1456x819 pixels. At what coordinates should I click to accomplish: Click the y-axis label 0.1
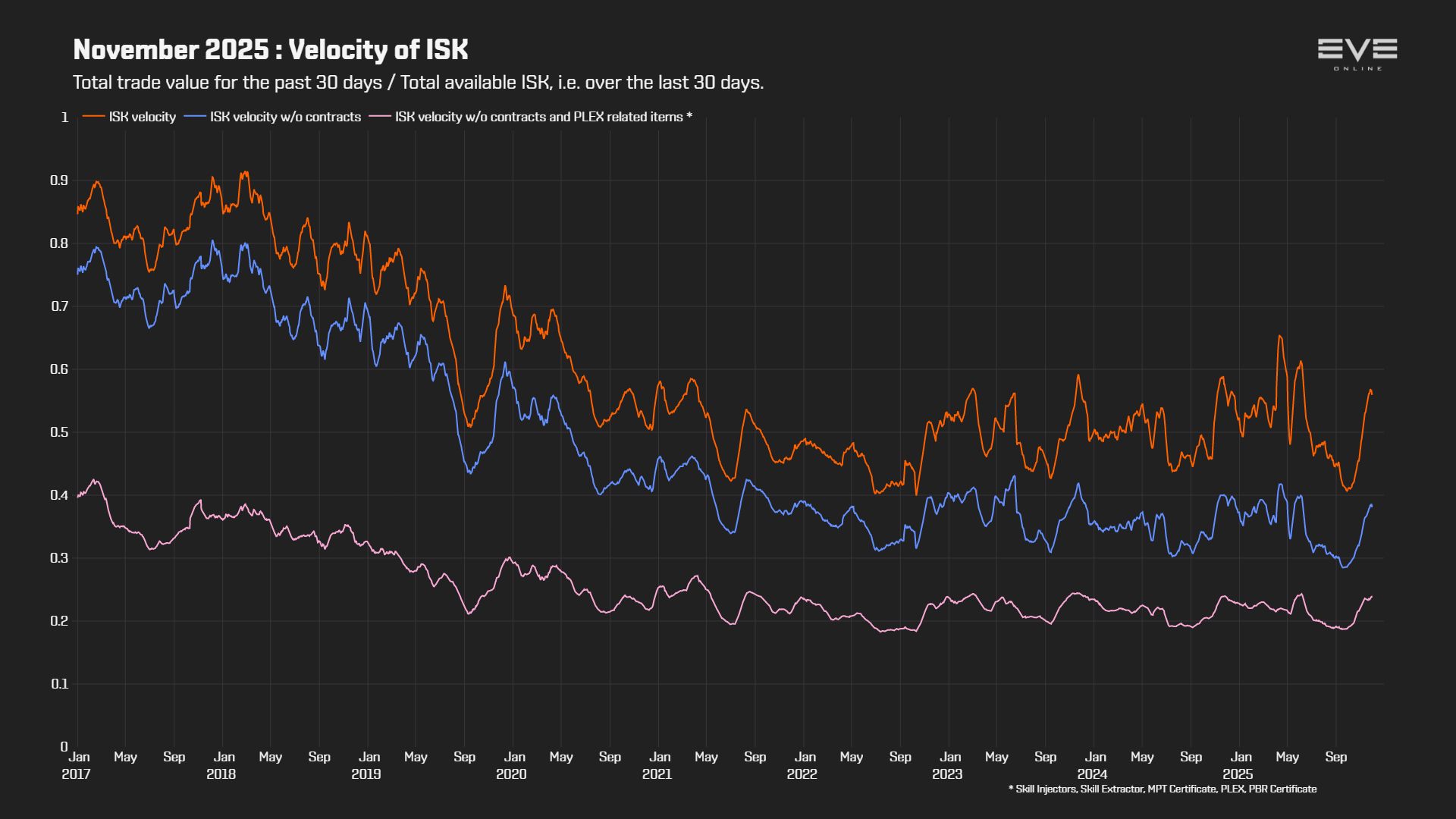(59, 684)
